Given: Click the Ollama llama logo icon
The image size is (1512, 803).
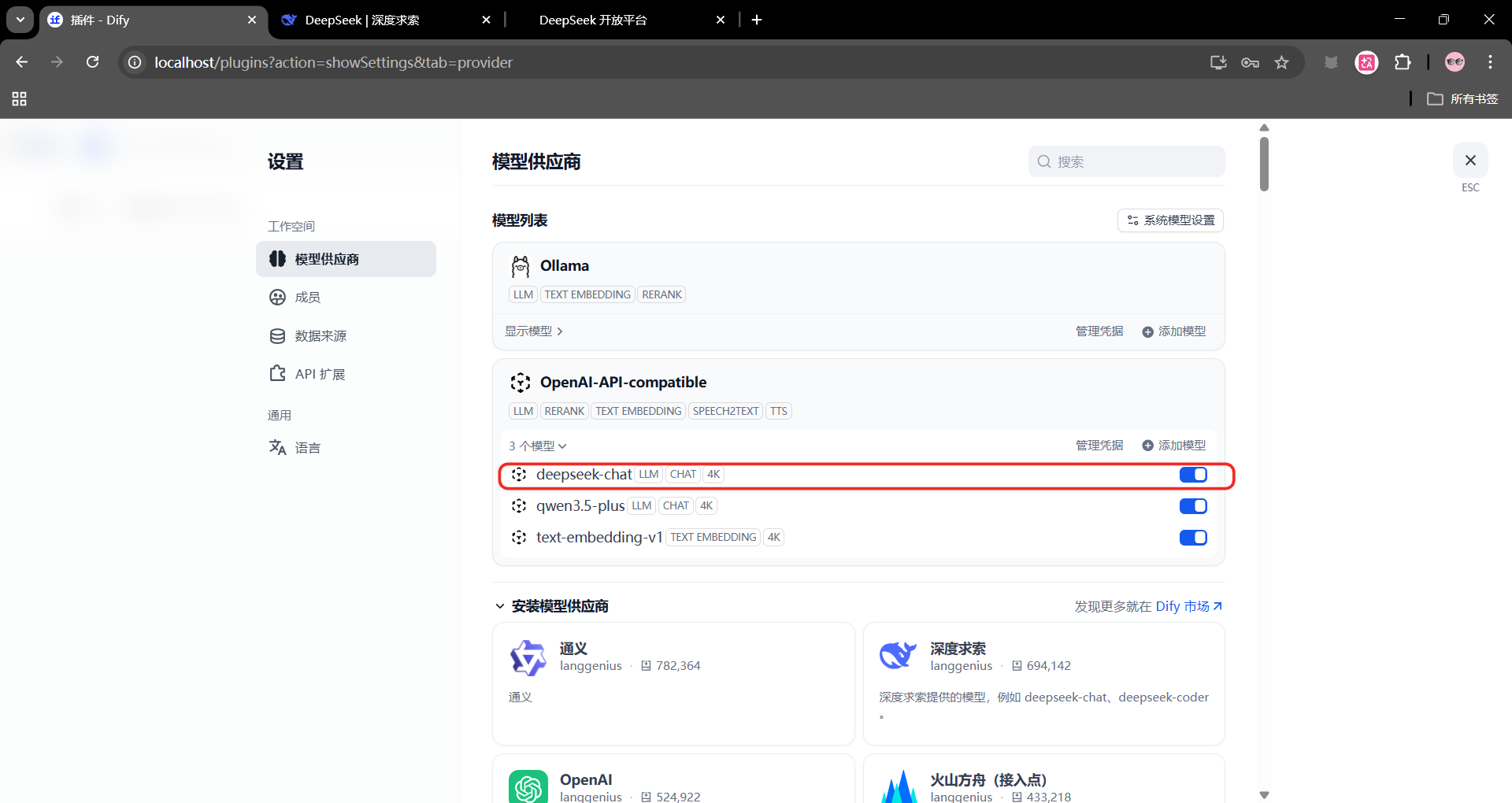Looking at the screenshot, I should point(521,267).
